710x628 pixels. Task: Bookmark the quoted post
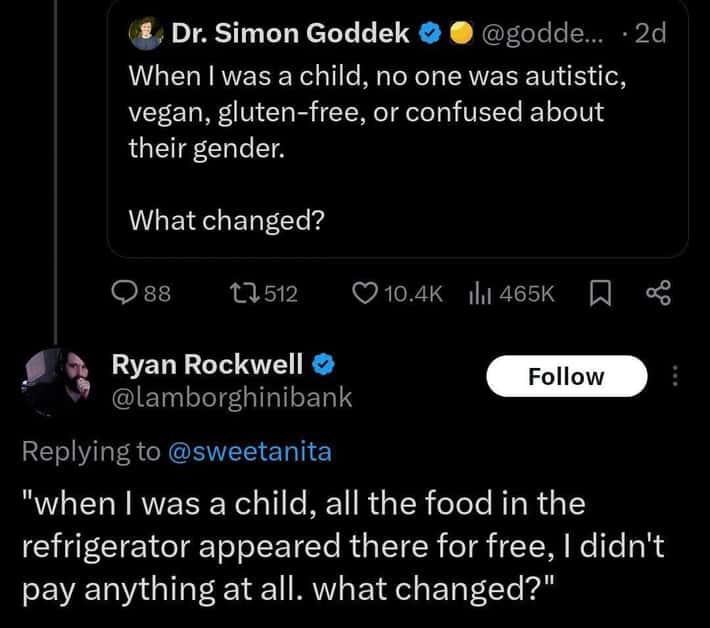click(x=601, y=292)
